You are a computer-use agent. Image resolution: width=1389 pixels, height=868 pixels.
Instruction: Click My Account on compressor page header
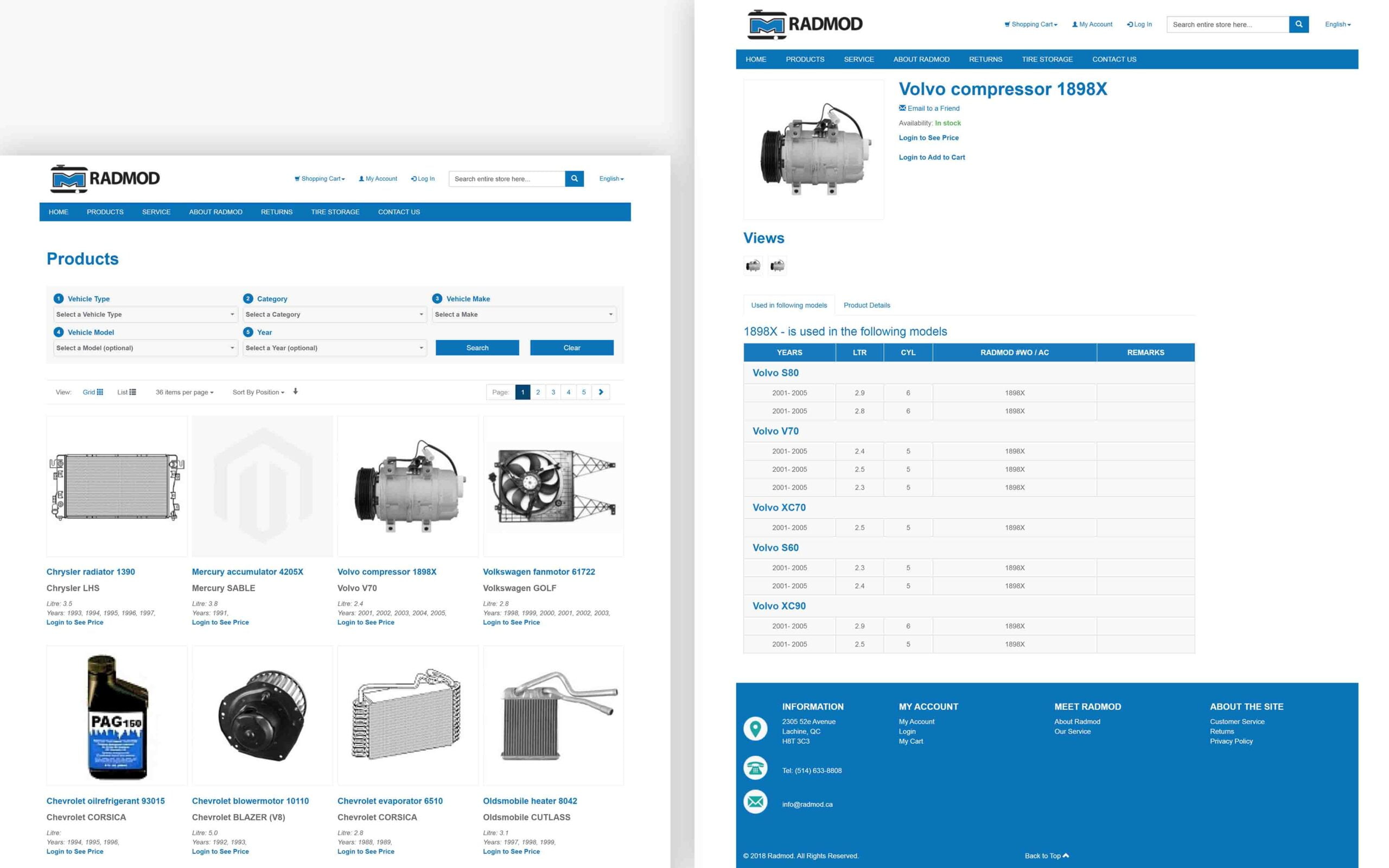pyautogui.click(x=1092, y=24)
